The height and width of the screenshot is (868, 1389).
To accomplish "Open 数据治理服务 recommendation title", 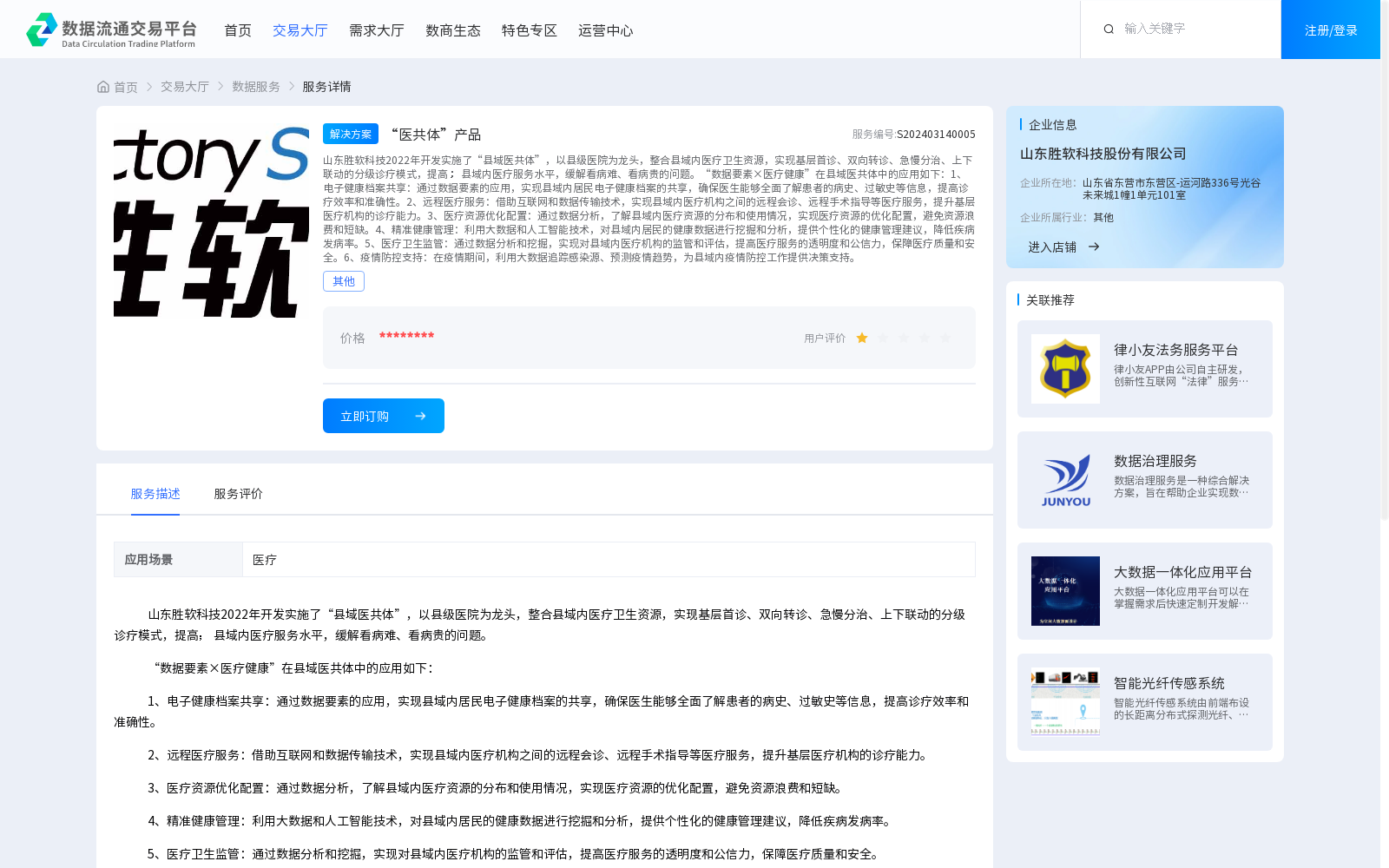I will (1155, 461).
